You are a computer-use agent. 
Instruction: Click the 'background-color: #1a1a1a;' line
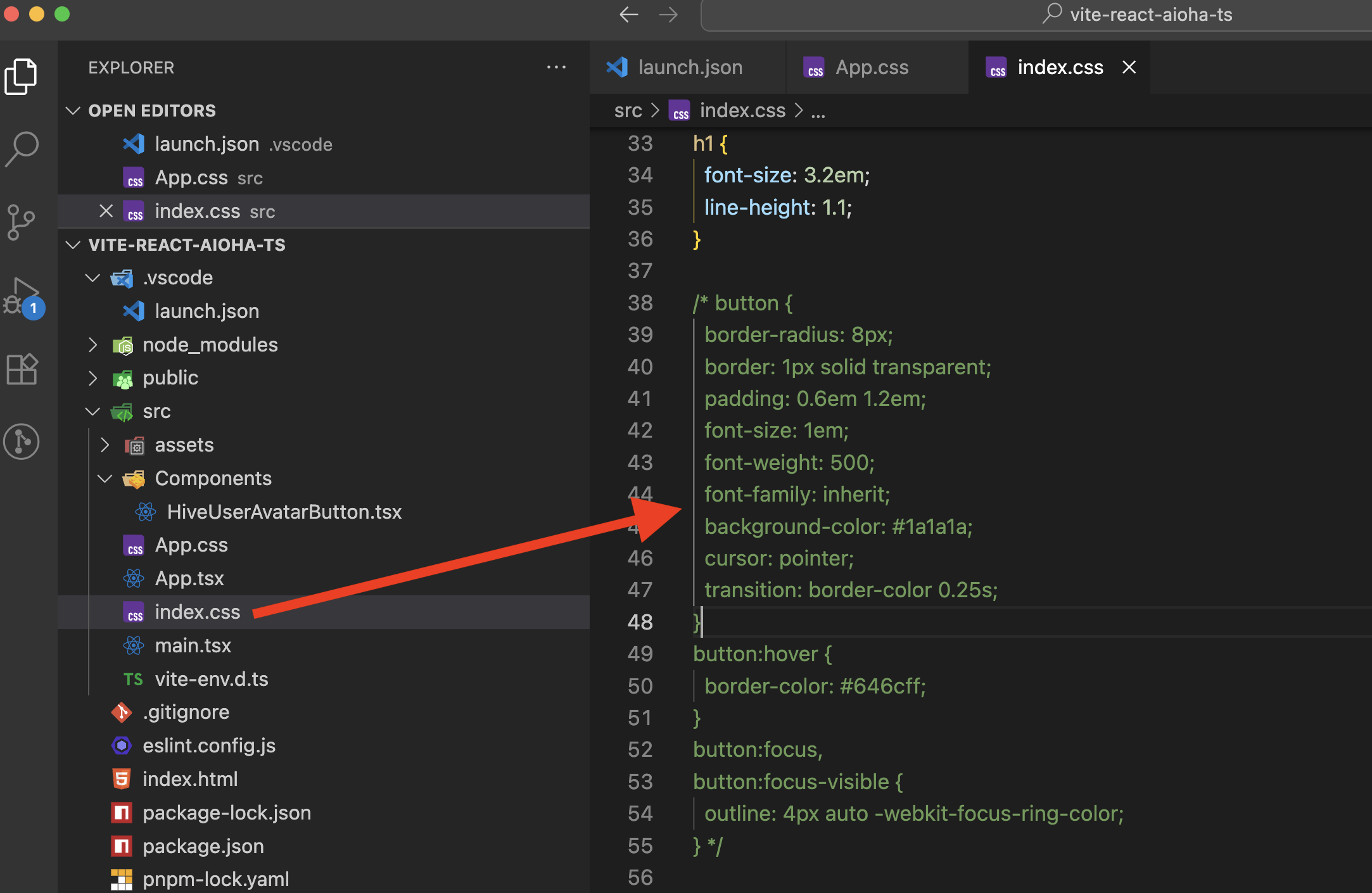click(838, 527)
